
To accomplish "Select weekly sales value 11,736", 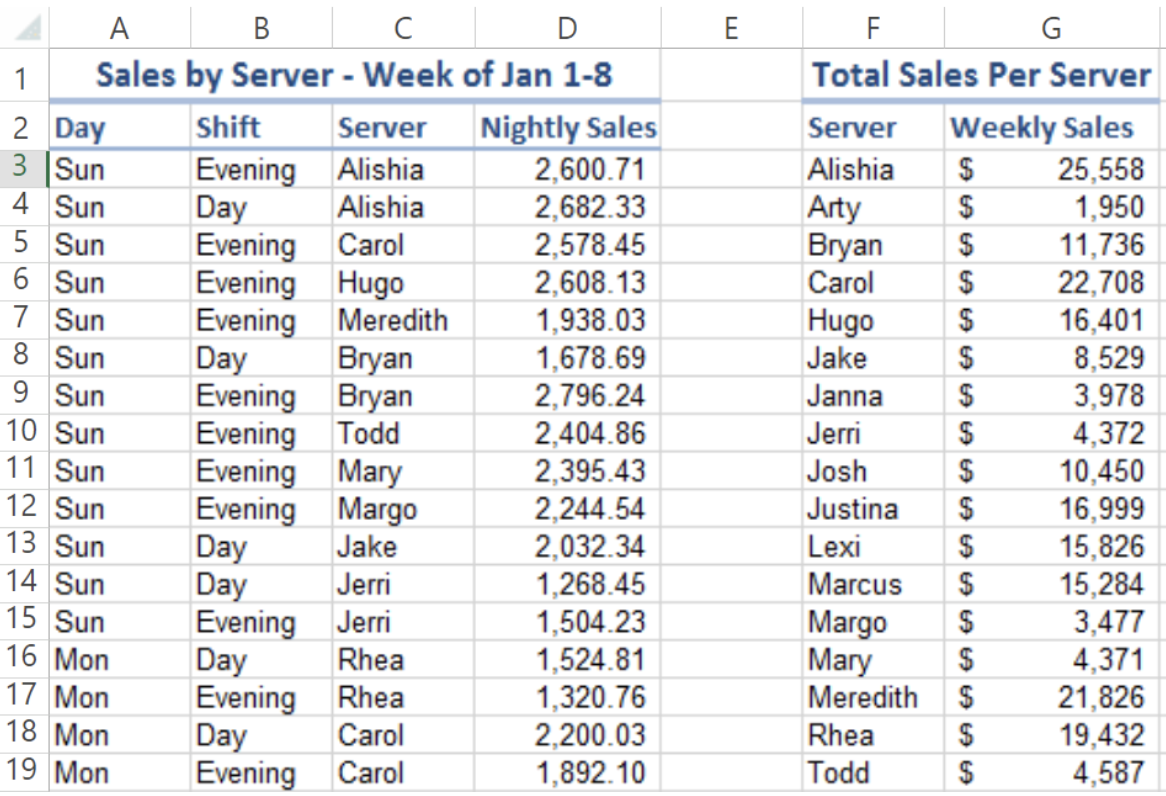I will [x=1051, y=245].
